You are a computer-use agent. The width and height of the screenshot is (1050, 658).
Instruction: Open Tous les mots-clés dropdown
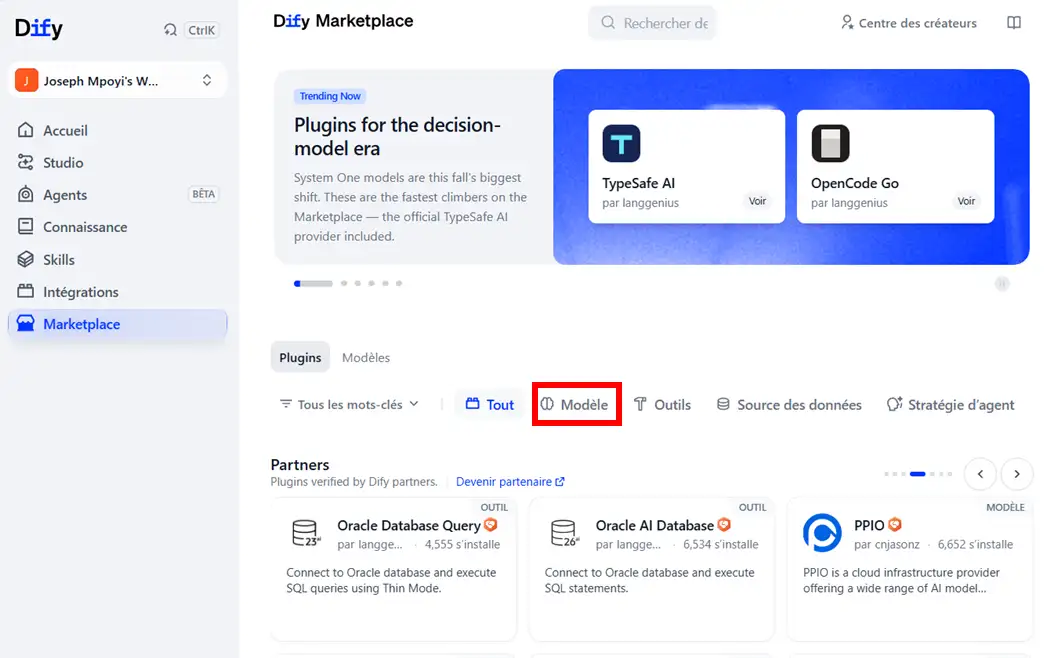(350, 404)
